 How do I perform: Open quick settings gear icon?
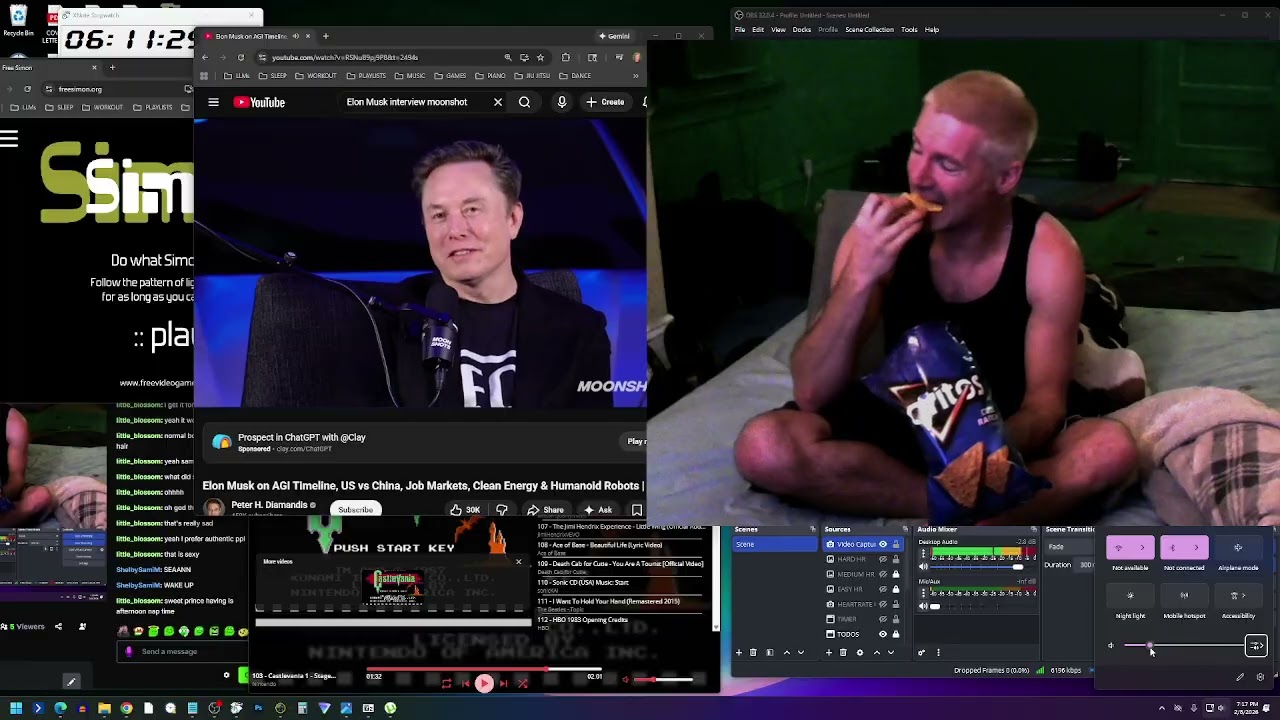(x=1260, y=677)
